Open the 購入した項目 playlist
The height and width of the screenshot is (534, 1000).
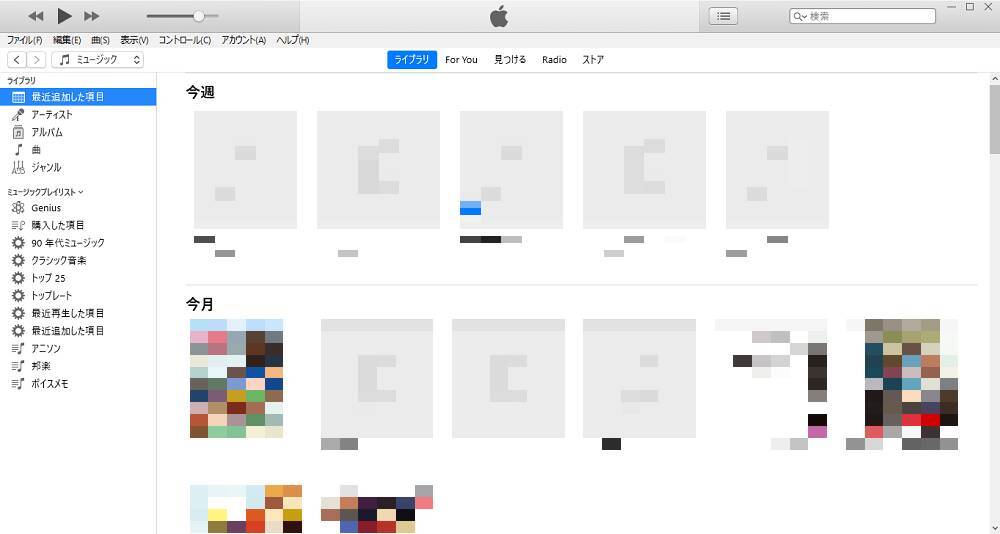tap(57, 225)
